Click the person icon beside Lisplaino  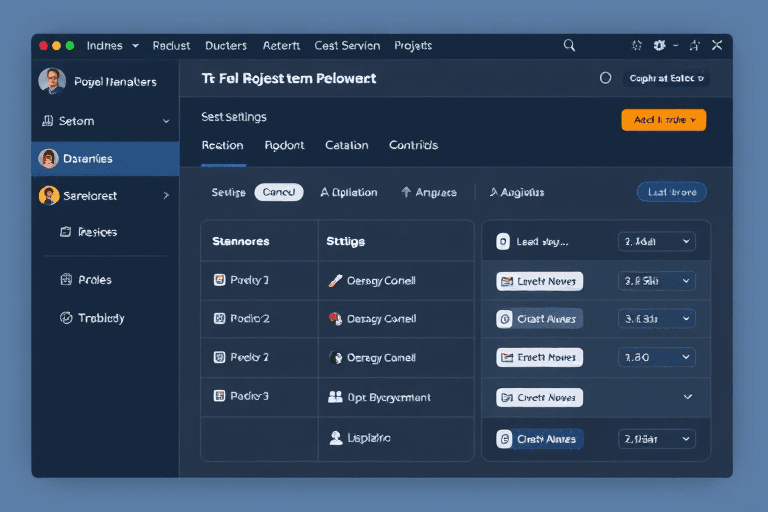pos(336,438)
